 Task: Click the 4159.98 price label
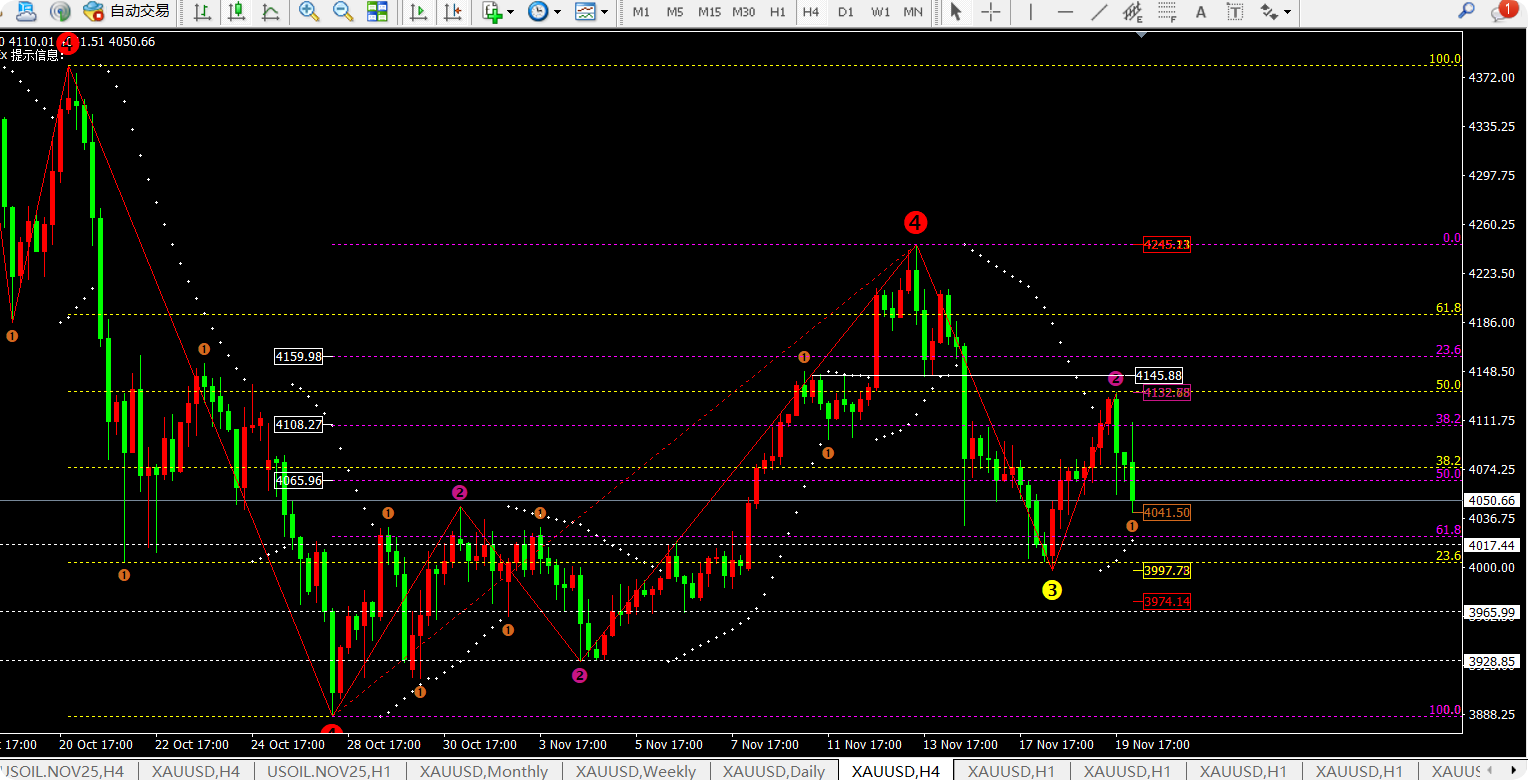[299, 356]
